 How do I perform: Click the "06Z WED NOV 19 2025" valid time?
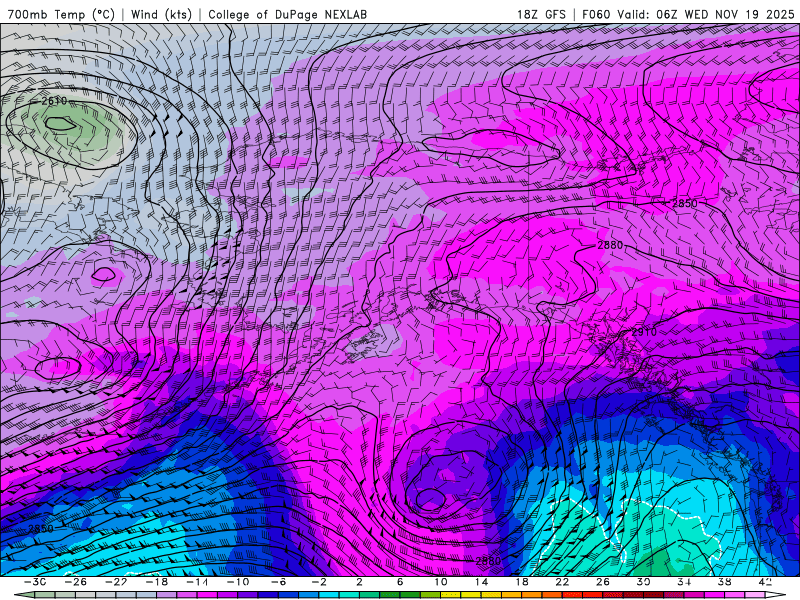[726, 14]
